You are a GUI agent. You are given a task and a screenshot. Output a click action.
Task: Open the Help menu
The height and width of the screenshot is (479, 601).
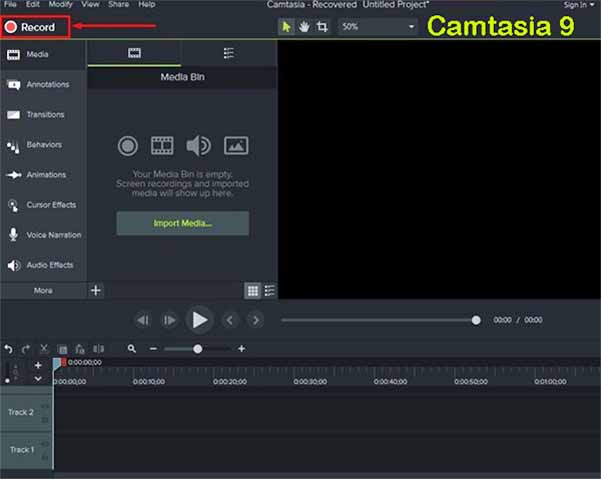pos(147,5)
